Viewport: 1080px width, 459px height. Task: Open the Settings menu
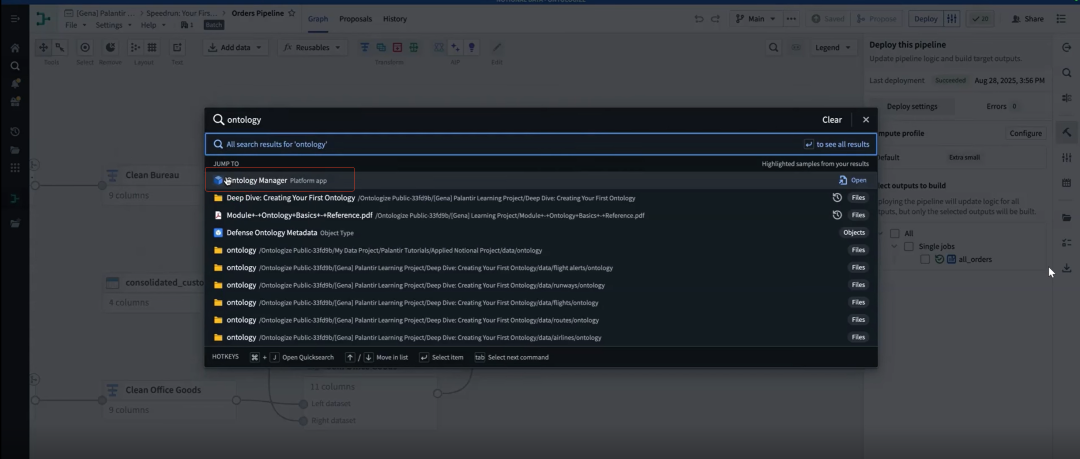pyautogui.click(x=114, y=25)
